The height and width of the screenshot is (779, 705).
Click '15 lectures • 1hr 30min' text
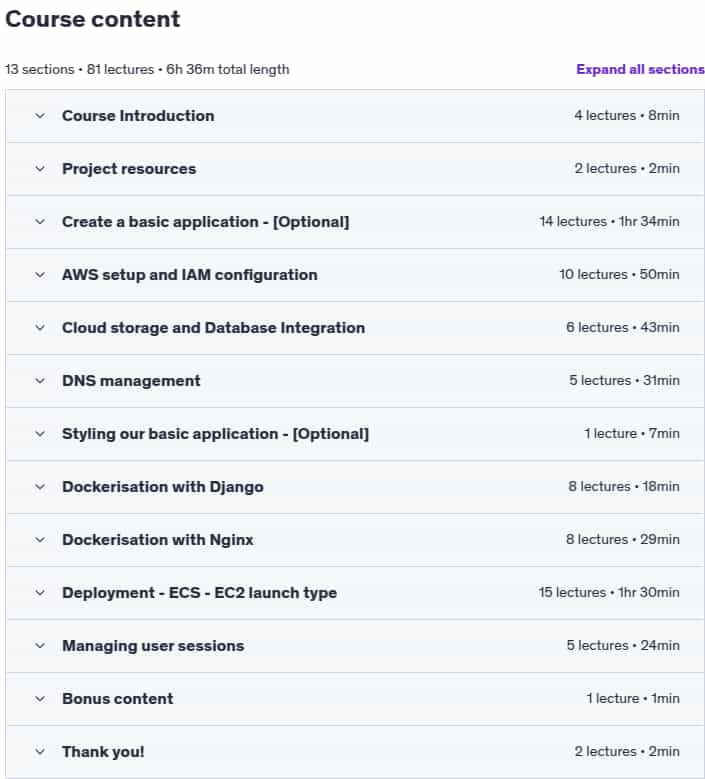point(609,592)
